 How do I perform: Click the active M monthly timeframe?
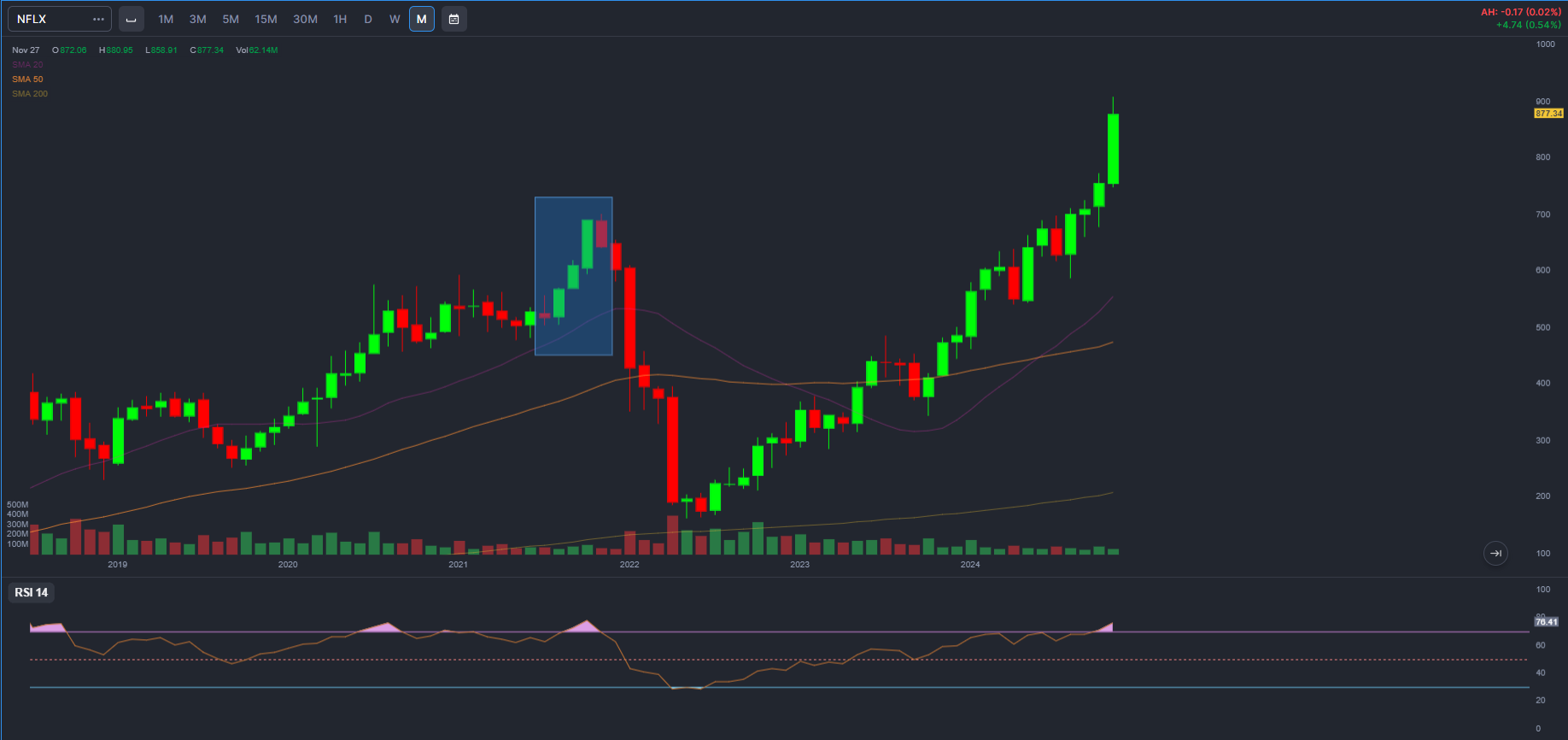(422, 19)
